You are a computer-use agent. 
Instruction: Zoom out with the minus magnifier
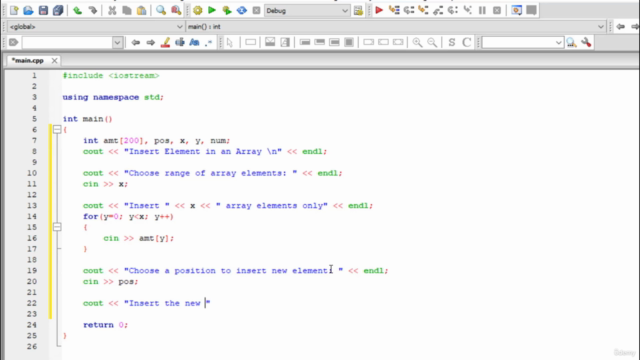point(432,42)
